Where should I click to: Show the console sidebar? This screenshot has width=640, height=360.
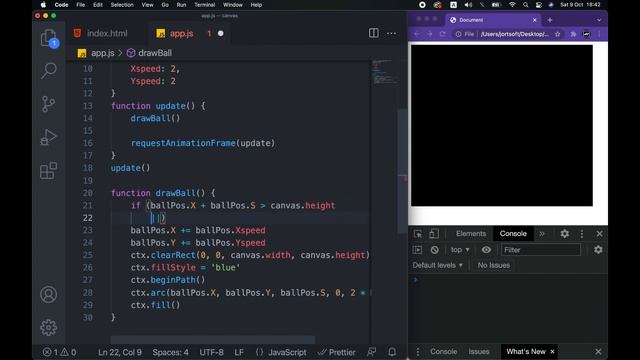(x=418, y=250)
